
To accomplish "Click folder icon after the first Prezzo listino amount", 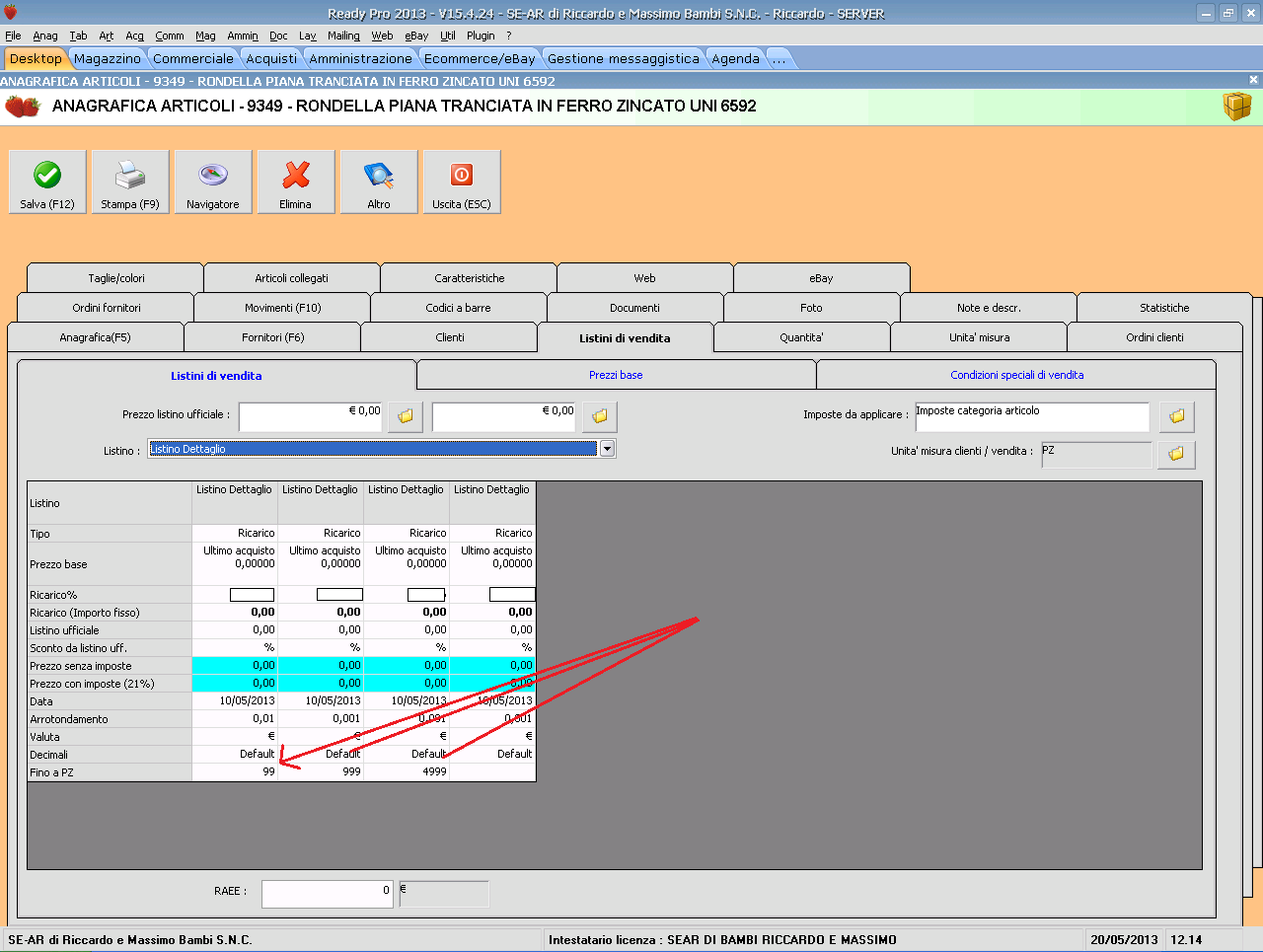I will point(406,416).
